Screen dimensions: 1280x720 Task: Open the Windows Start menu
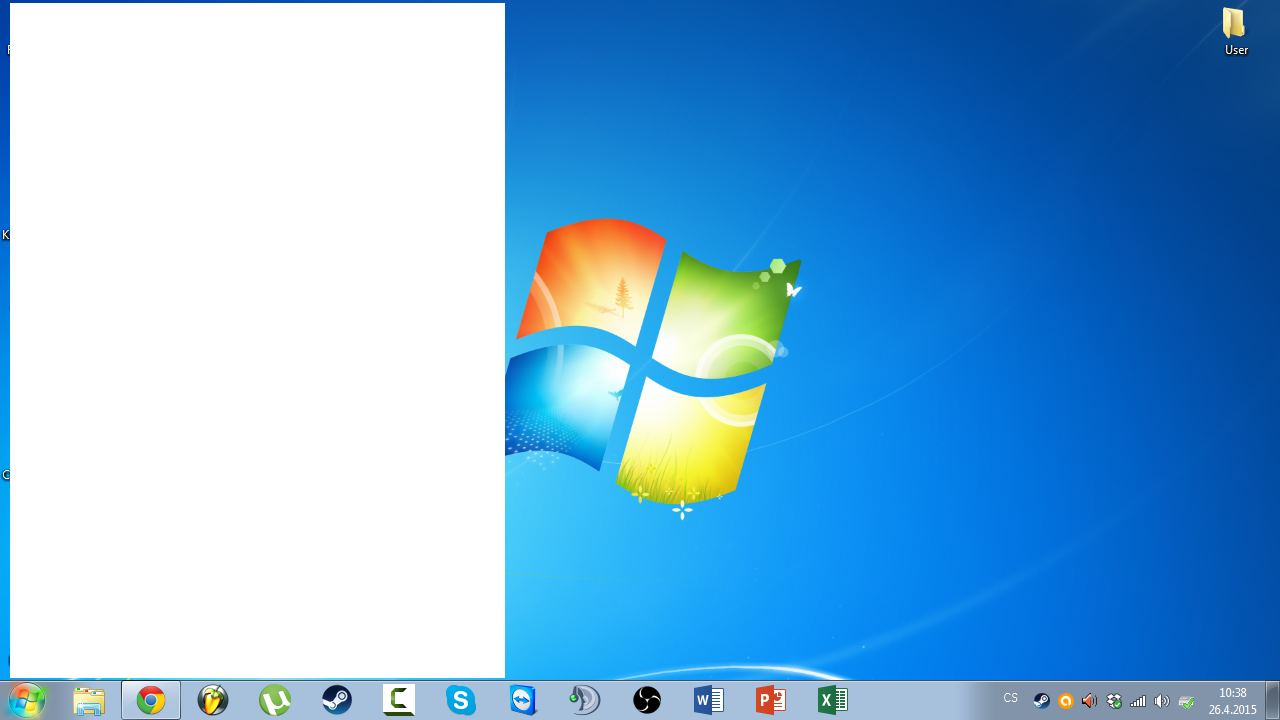click(x=27, y=700)
